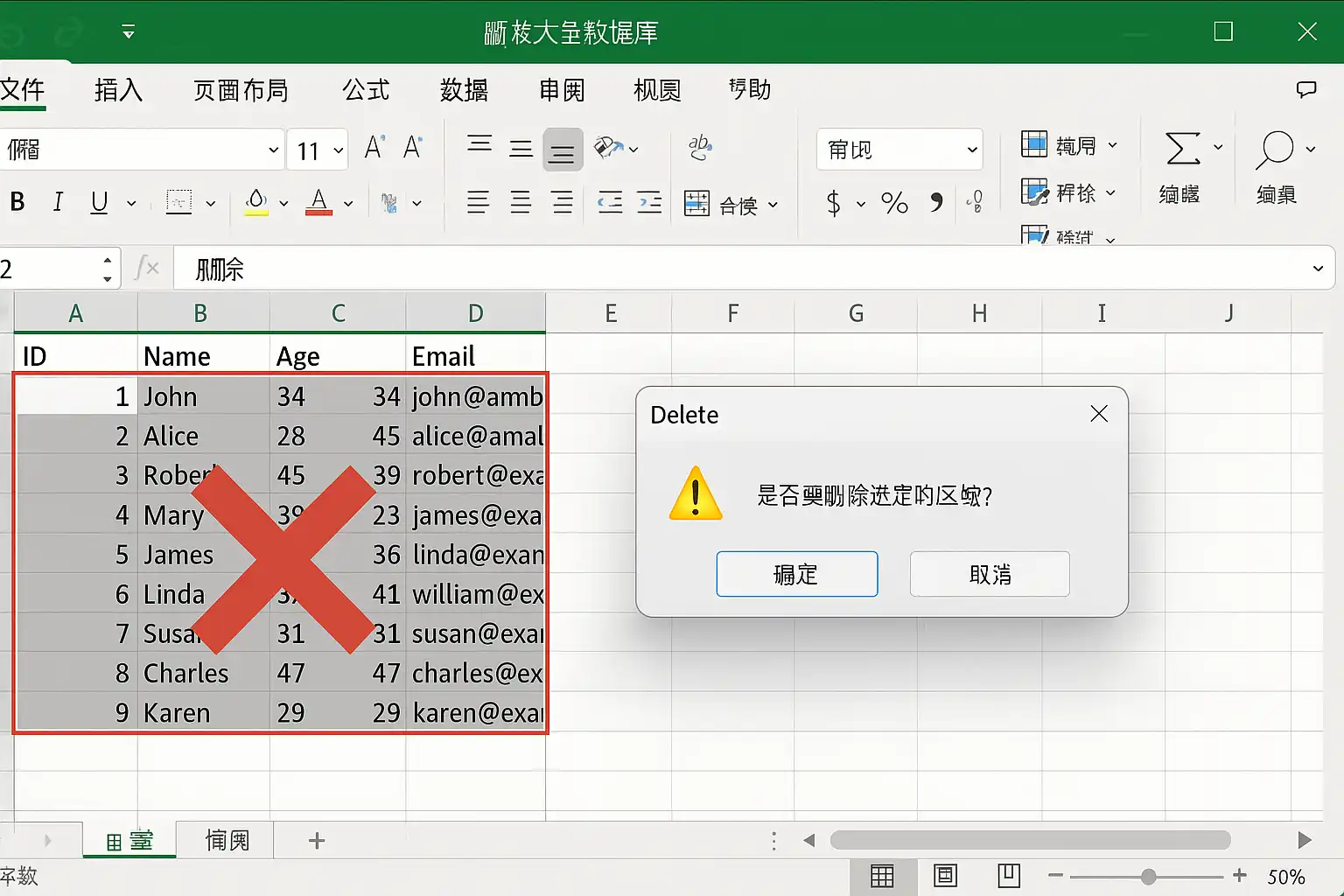
Task: Select the Page Layout view icon in status bar
Action: click(946, 876)
